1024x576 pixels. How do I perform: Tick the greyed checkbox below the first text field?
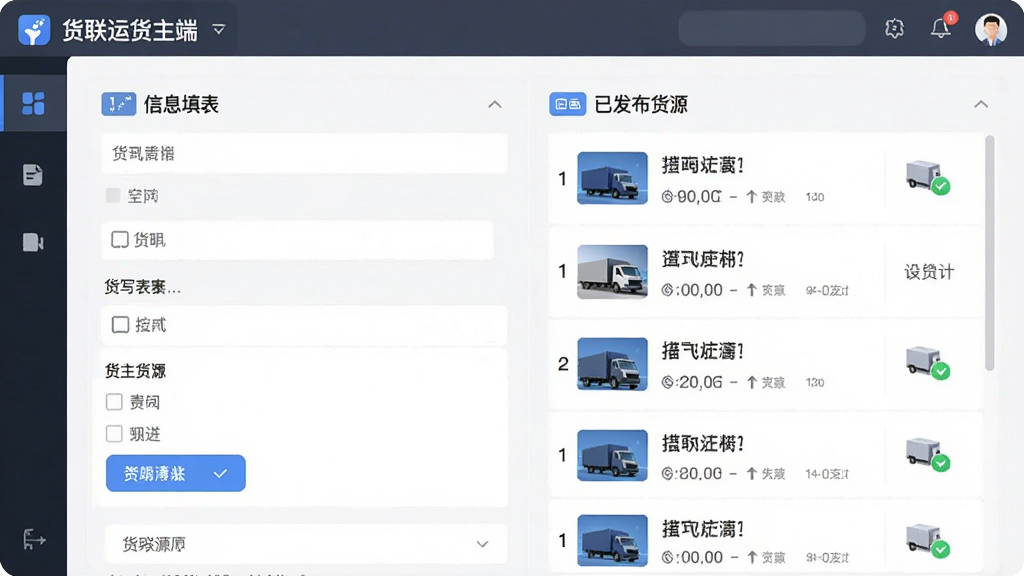pyautogui.click(x=113, y=195)
